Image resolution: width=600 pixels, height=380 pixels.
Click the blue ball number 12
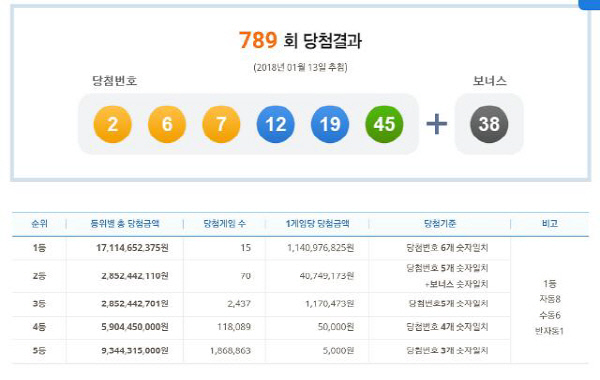[x=276, y=124]
